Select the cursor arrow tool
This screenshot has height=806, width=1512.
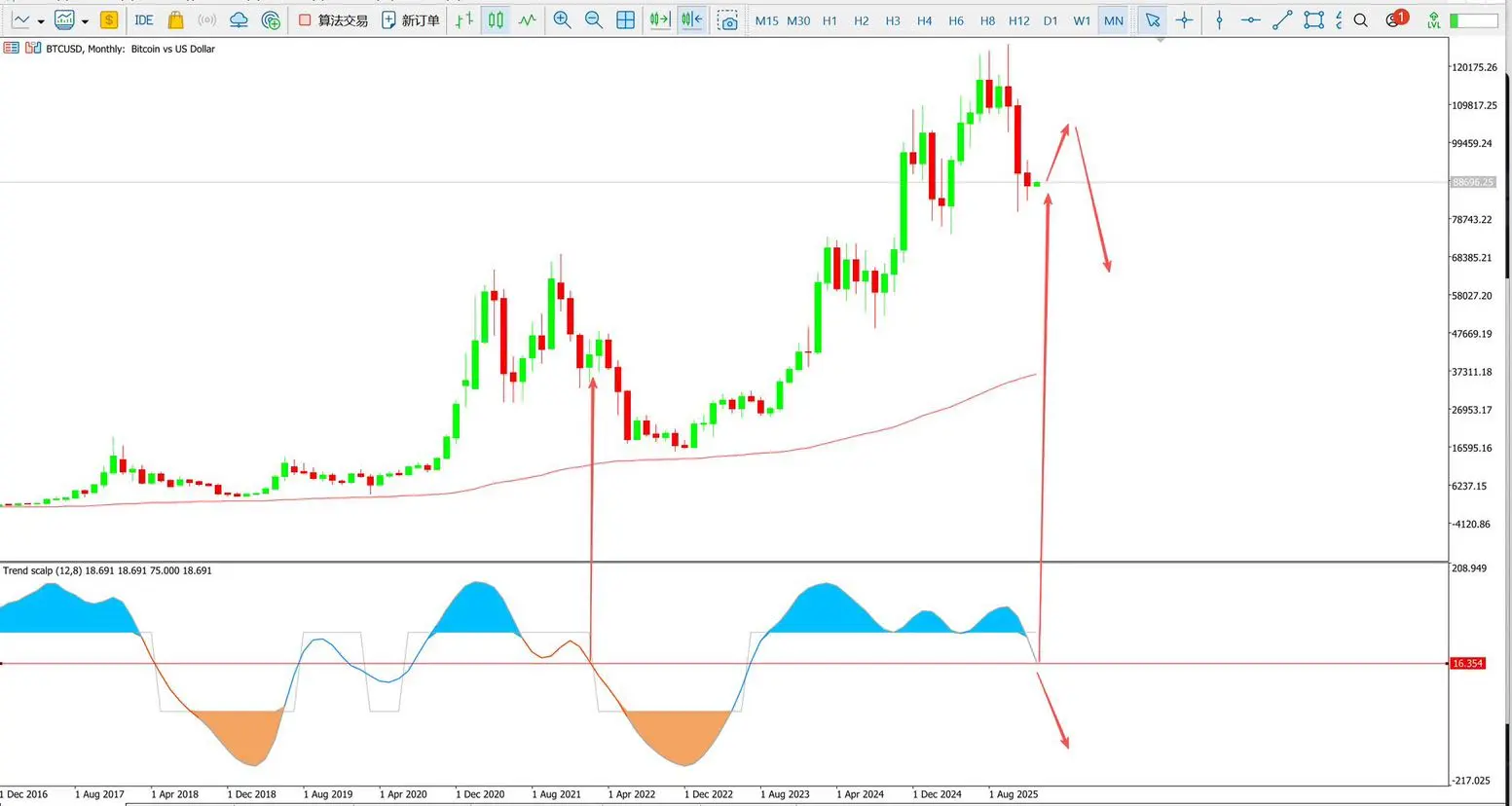coord(1153,19)
